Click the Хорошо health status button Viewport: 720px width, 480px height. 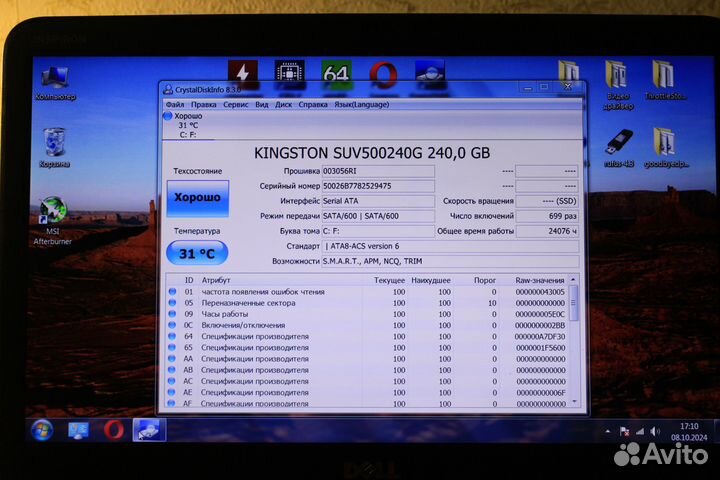tap(197, 198)
